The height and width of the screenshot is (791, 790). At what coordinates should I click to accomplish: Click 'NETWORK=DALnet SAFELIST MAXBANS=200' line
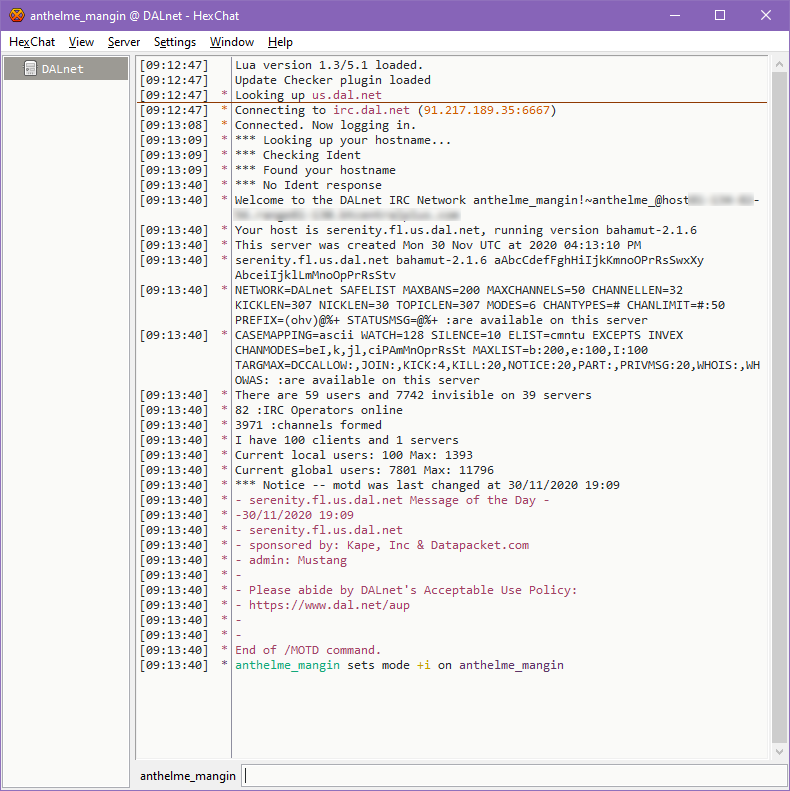480,305
